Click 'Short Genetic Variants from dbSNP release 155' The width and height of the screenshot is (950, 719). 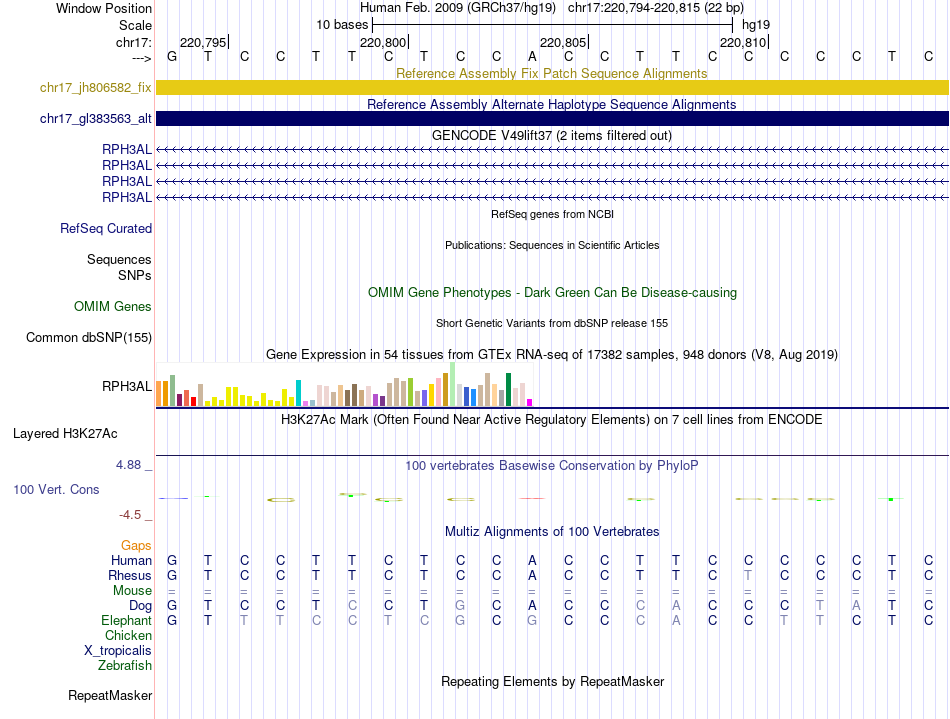552,323
